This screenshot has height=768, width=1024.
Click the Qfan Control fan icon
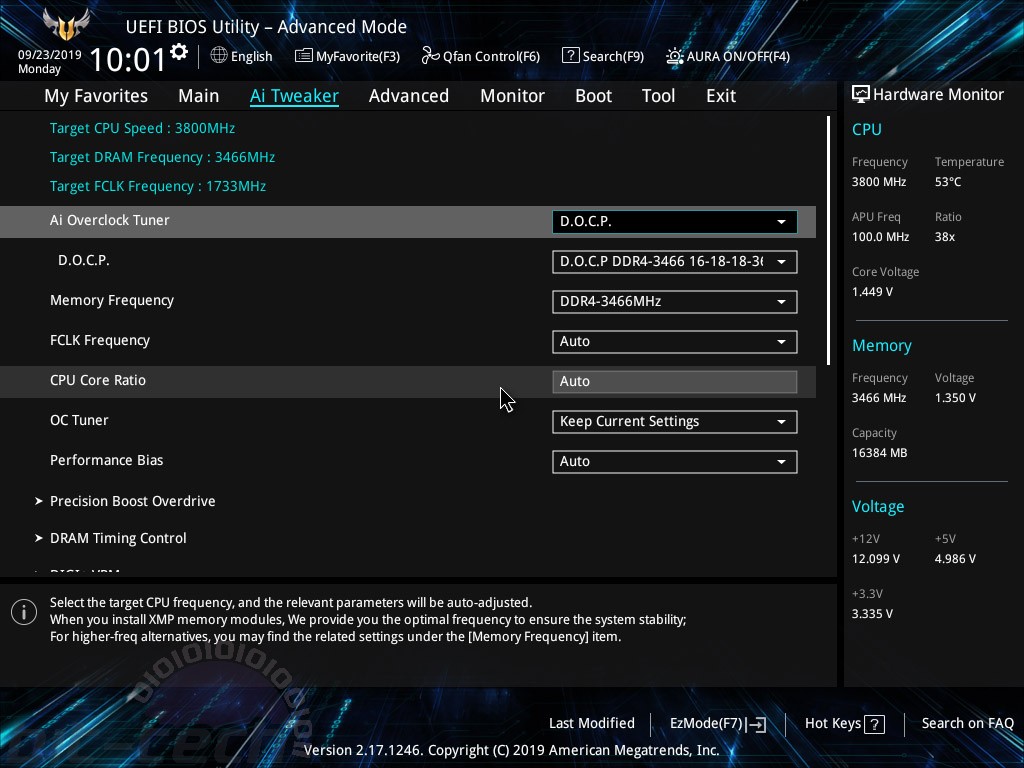click(430, 56)
